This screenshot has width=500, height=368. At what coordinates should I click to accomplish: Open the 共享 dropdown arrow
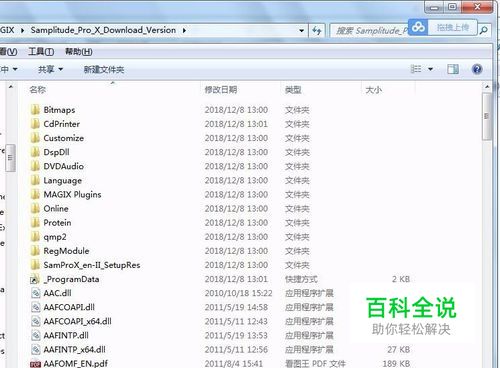click(x=61, y=69)
